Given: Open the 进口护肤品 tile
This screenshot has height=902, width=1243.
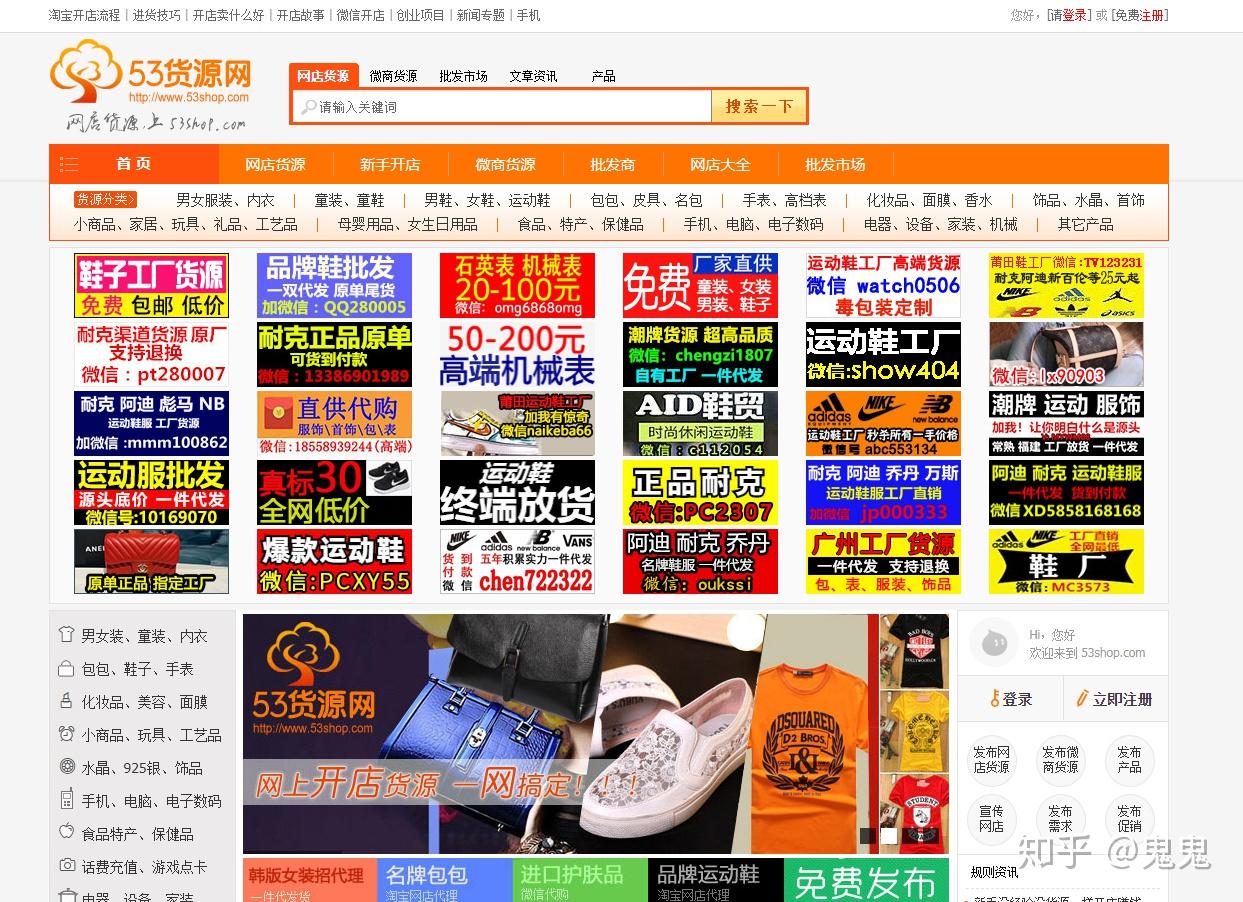Looking at the screenshot, I should pyautogui.click(x=580, y=880).
